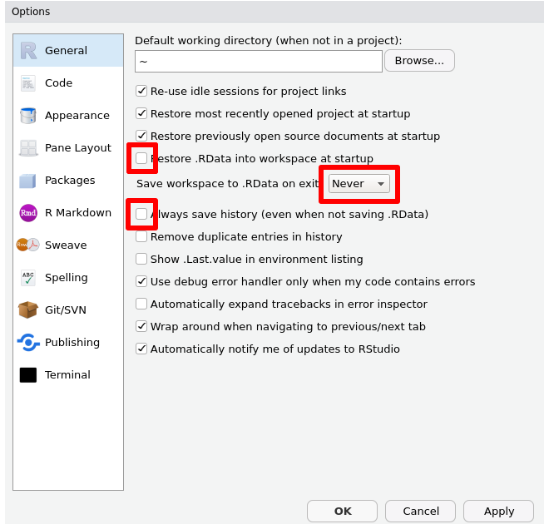Click the Browse... button
This screenshot has width=549, height=524.
[x=419, y=61]
